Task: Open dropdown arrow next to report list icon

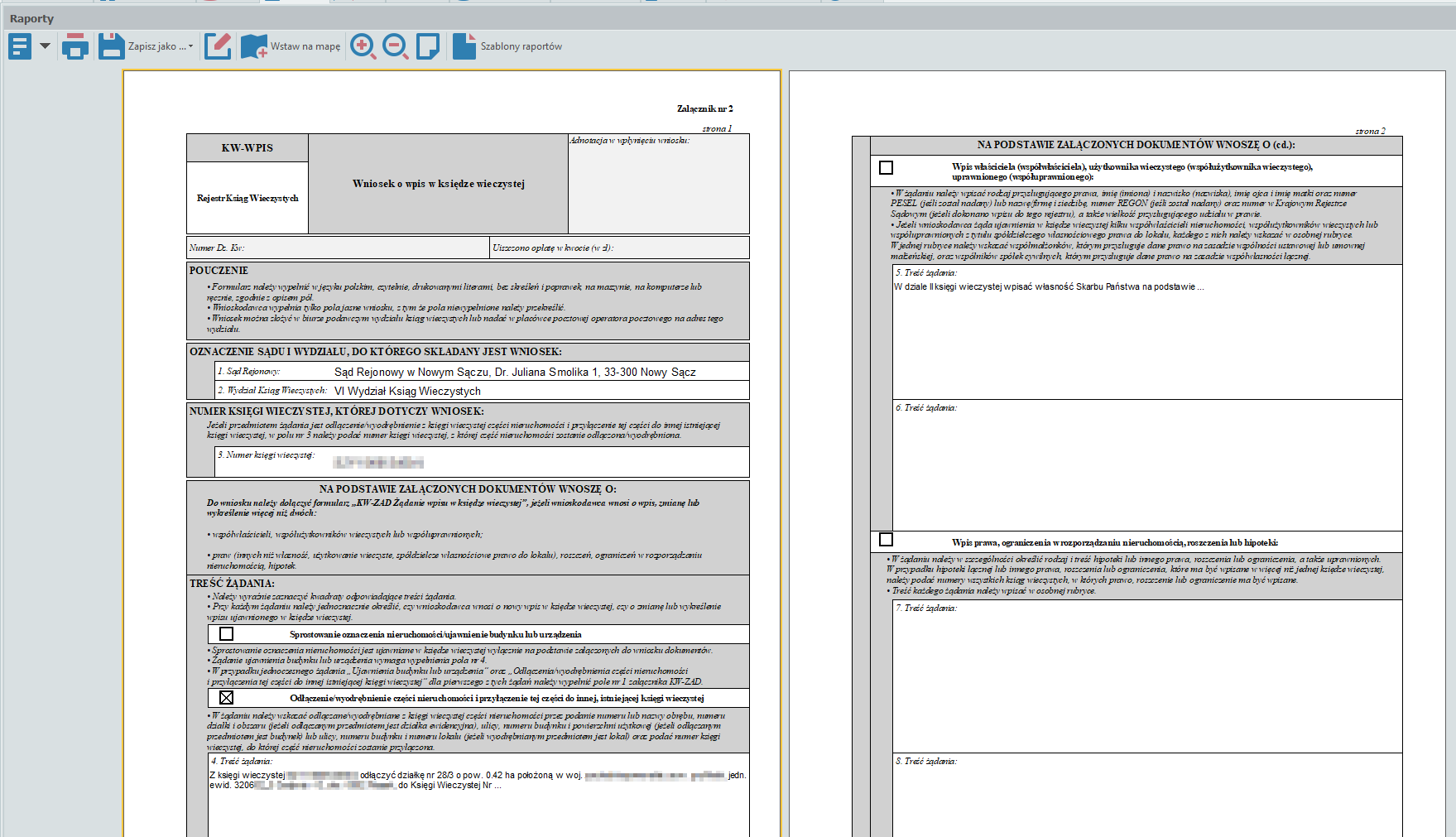Action: (45, 46)
